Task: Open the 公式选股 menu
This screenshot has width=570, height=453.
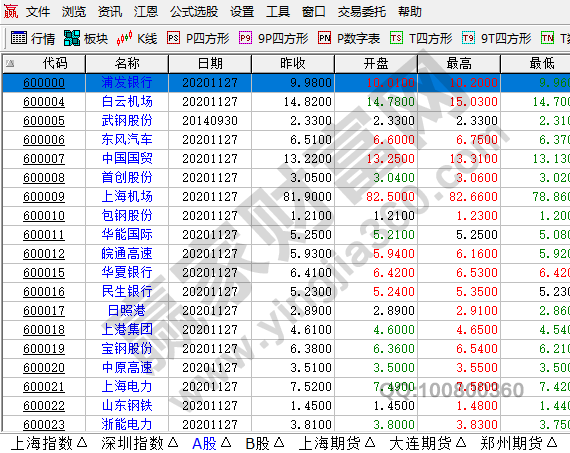Action: pyautogui.click(x=194, y=12)
